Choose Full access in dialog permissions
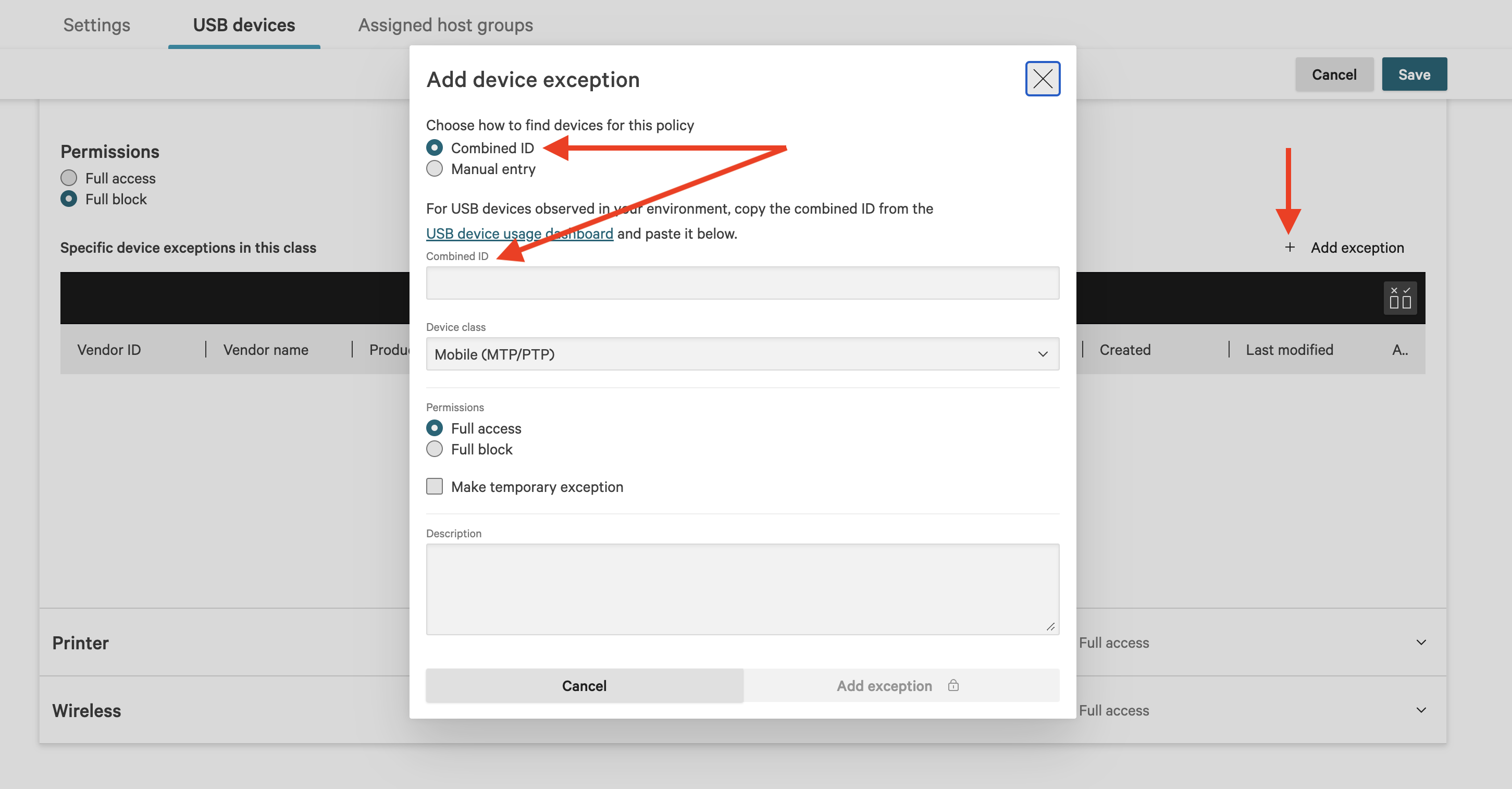 click(435, 428)
